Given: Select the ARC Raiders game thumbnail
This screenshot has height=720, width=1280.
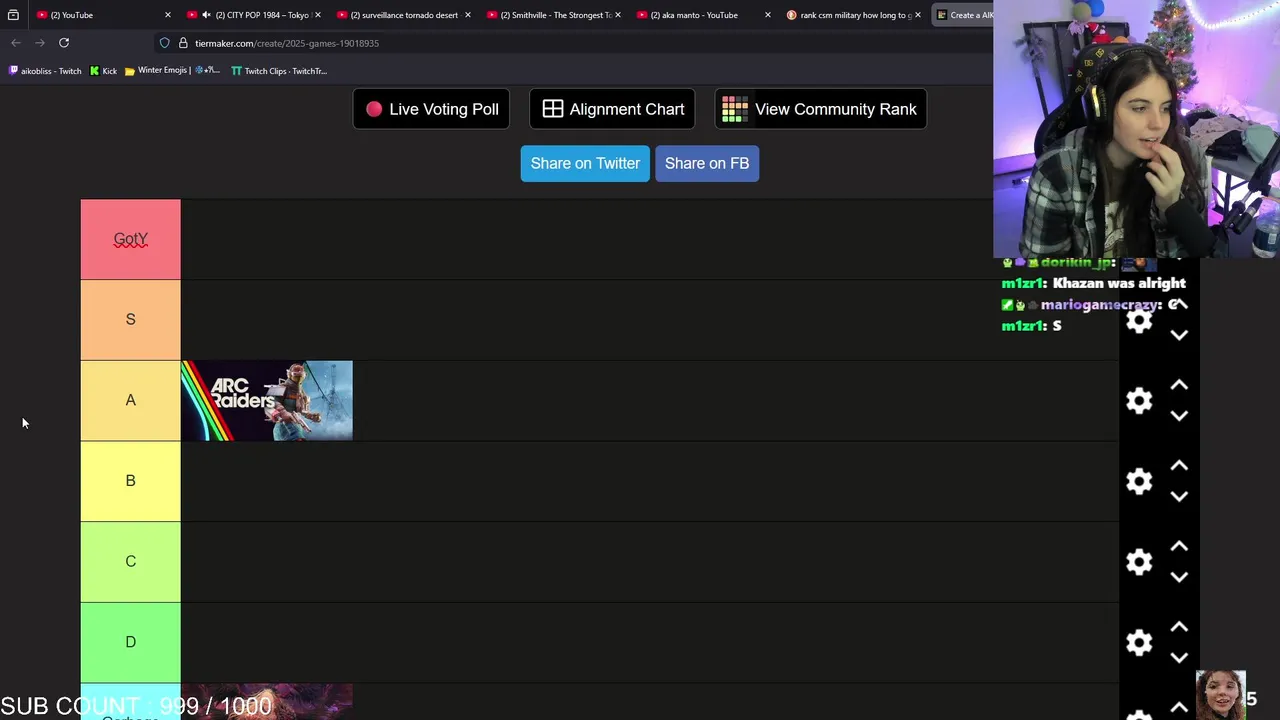Looking at the screenshot, I should tap(267, 400).
